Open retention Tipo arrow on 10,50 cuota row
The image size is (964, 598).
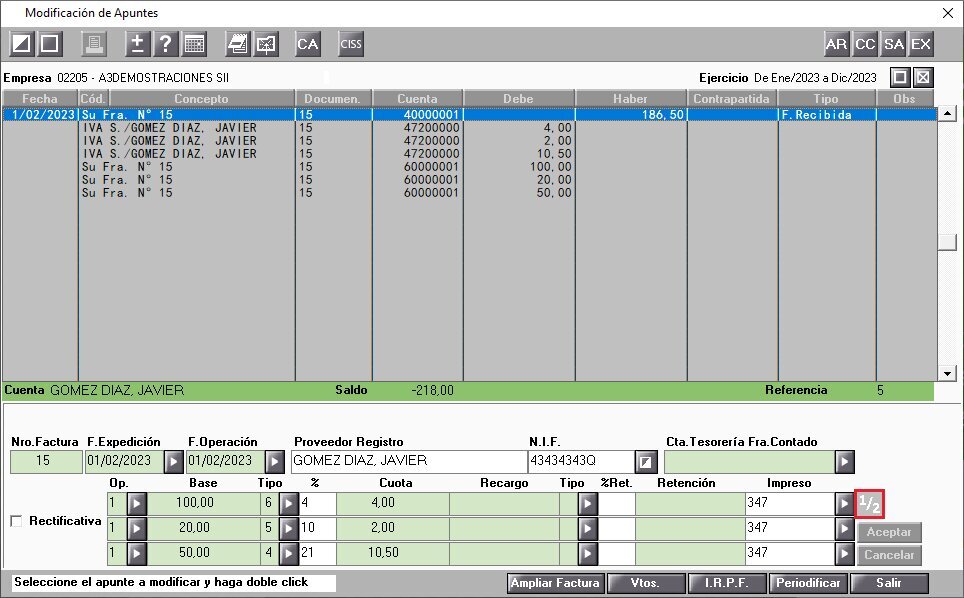(588, 554)
